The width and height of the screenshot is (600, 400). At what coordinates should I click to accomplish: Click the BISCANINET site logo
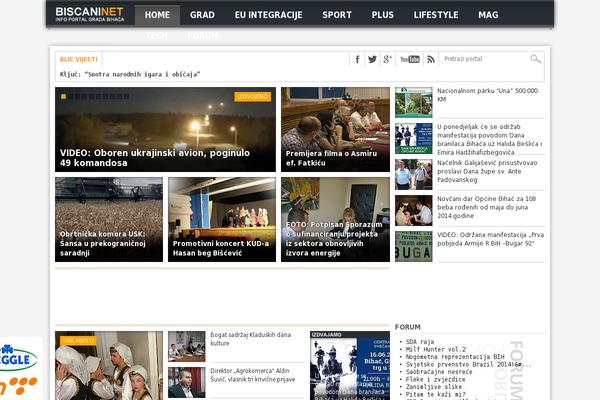(x=90, y=14)
